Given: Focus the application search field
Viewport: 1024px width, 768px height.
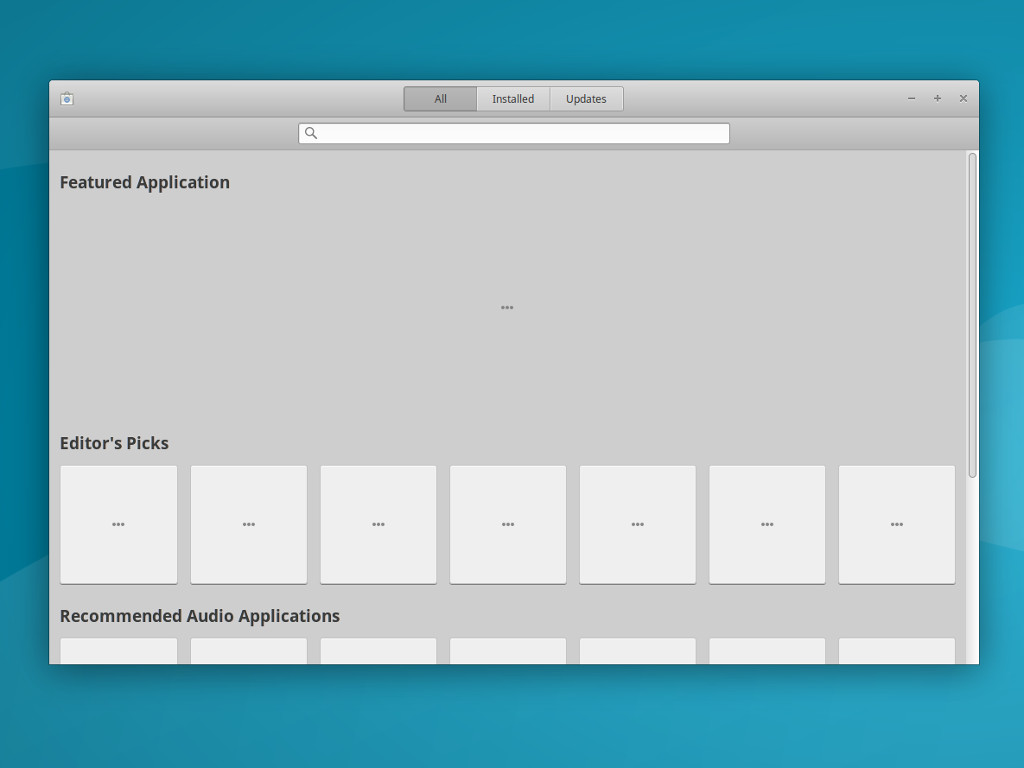Looking at the screenshot, I should tap(514, 133).
